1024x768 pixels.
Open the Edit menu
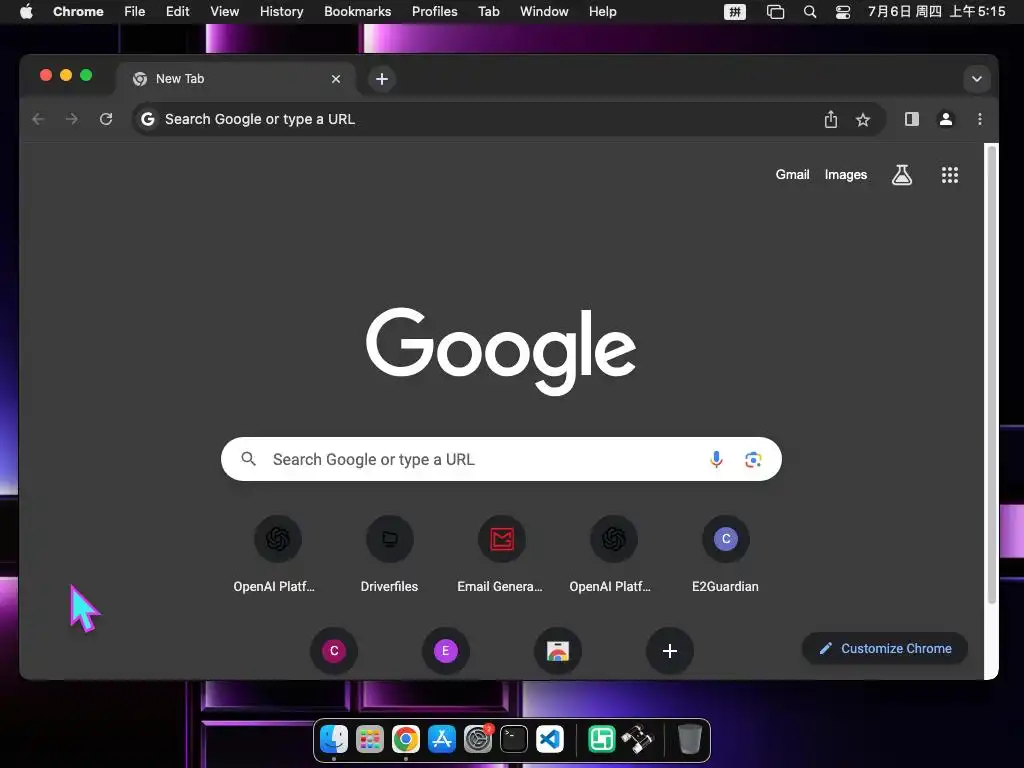pyautogui.click(x=177, y=11)
